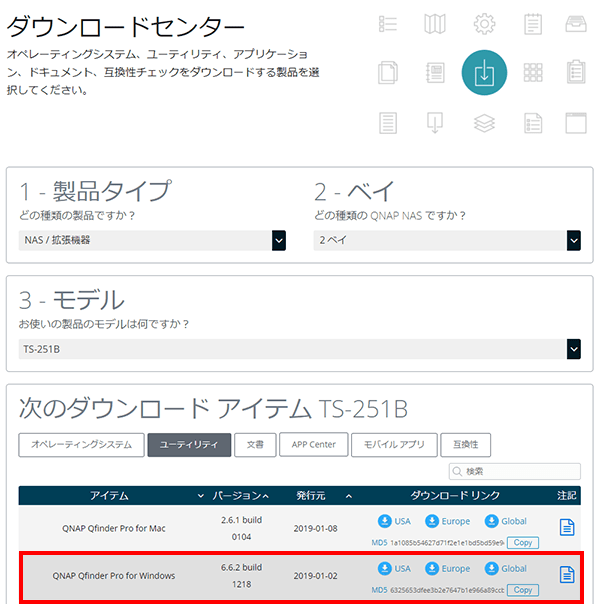Open the 注記 document icon for Qfinder Mac
Viewport: 600px width, 604px height.
(567, 527)
